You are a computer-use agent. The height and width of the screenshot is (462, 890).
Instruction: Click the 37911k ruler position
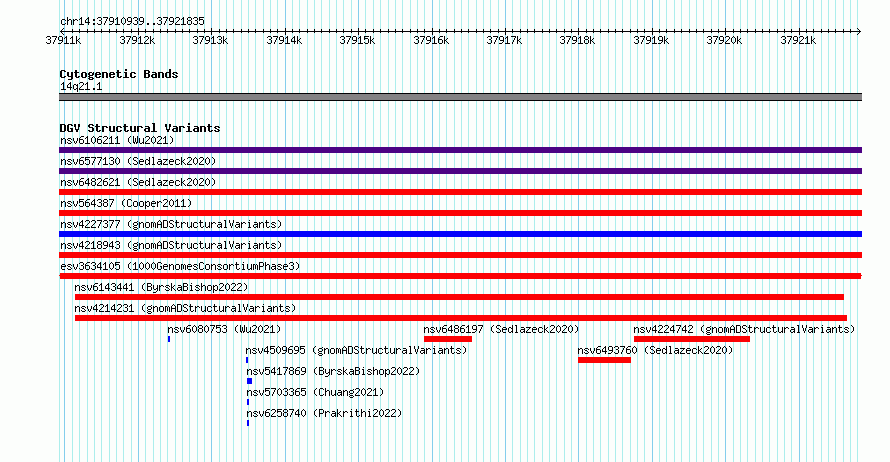tap(63, 40)
